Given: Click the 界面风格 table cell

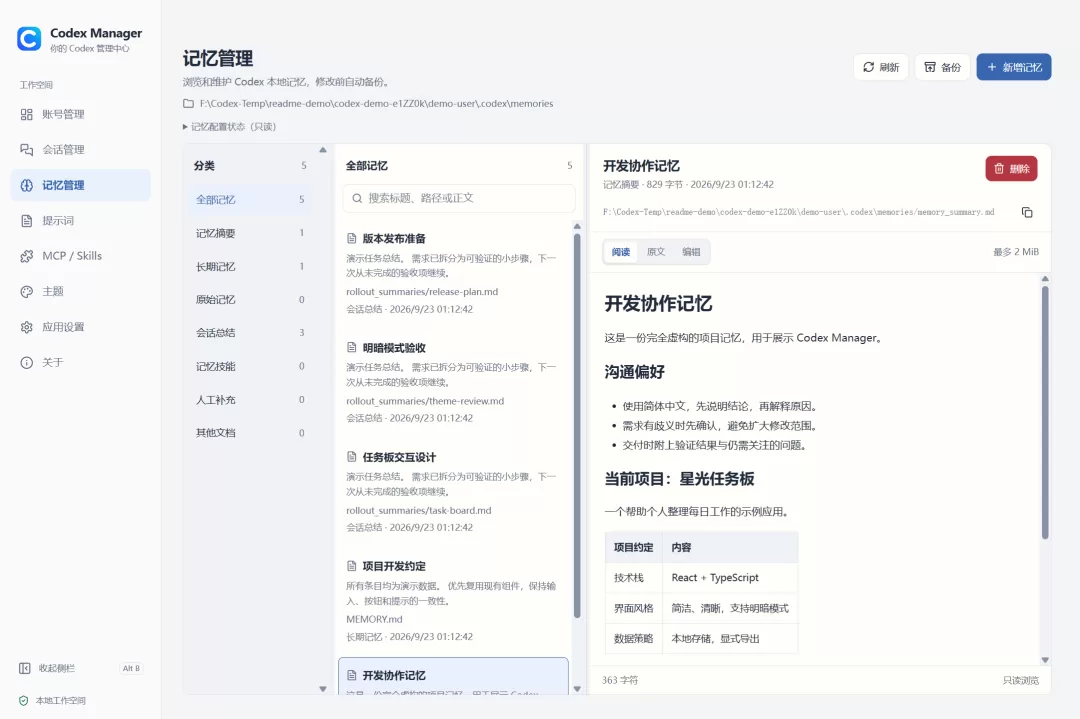Looking at the screenshot, I should [x=634, y=608].
